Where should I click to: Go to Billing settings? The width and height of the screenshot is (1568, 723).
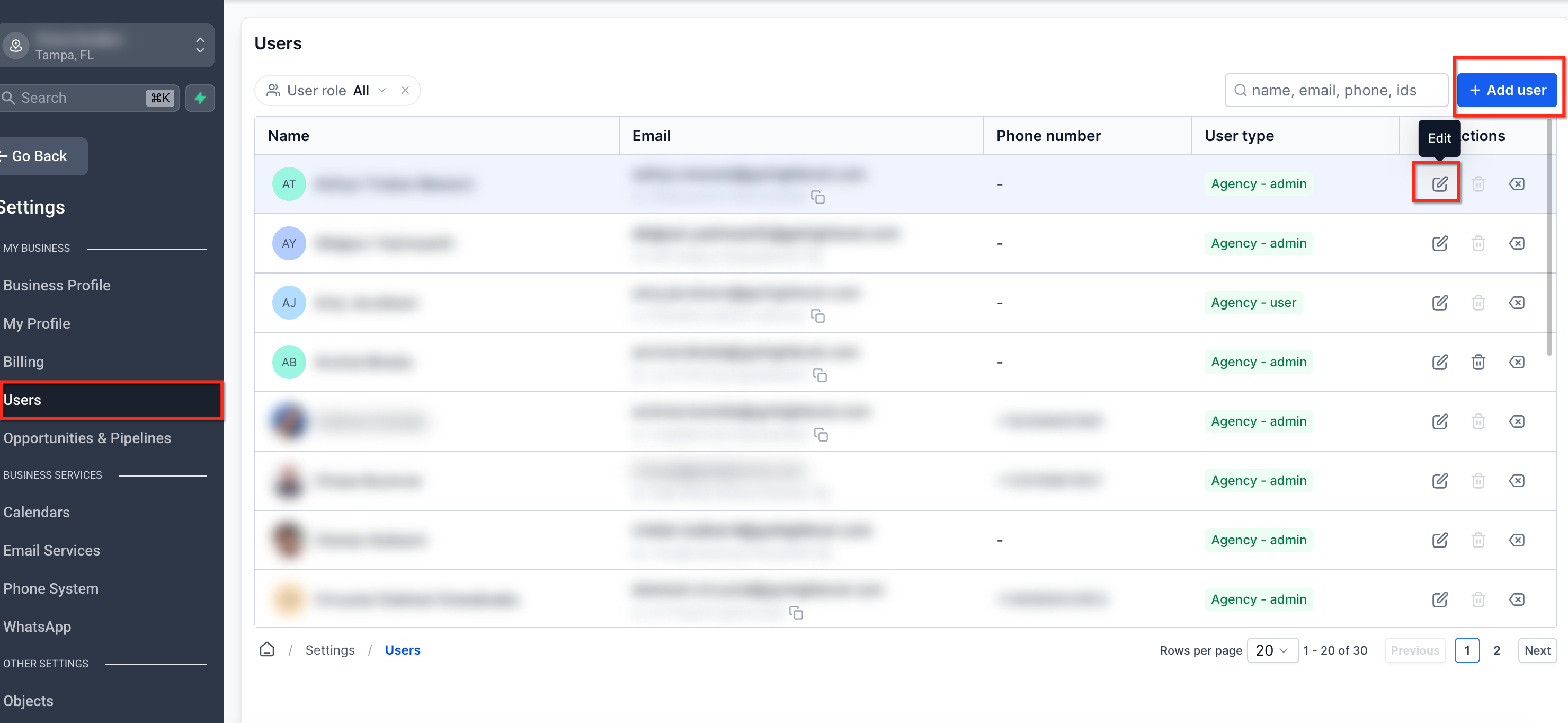(23, 361)
